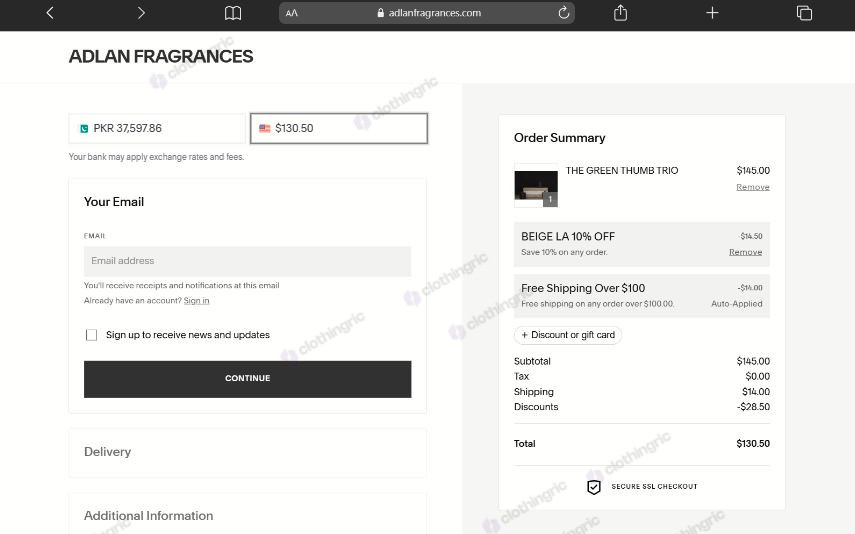Show all tabs with the tabs icon
Image resolution: width=855 pixels, height=534 pixels.
804,13
